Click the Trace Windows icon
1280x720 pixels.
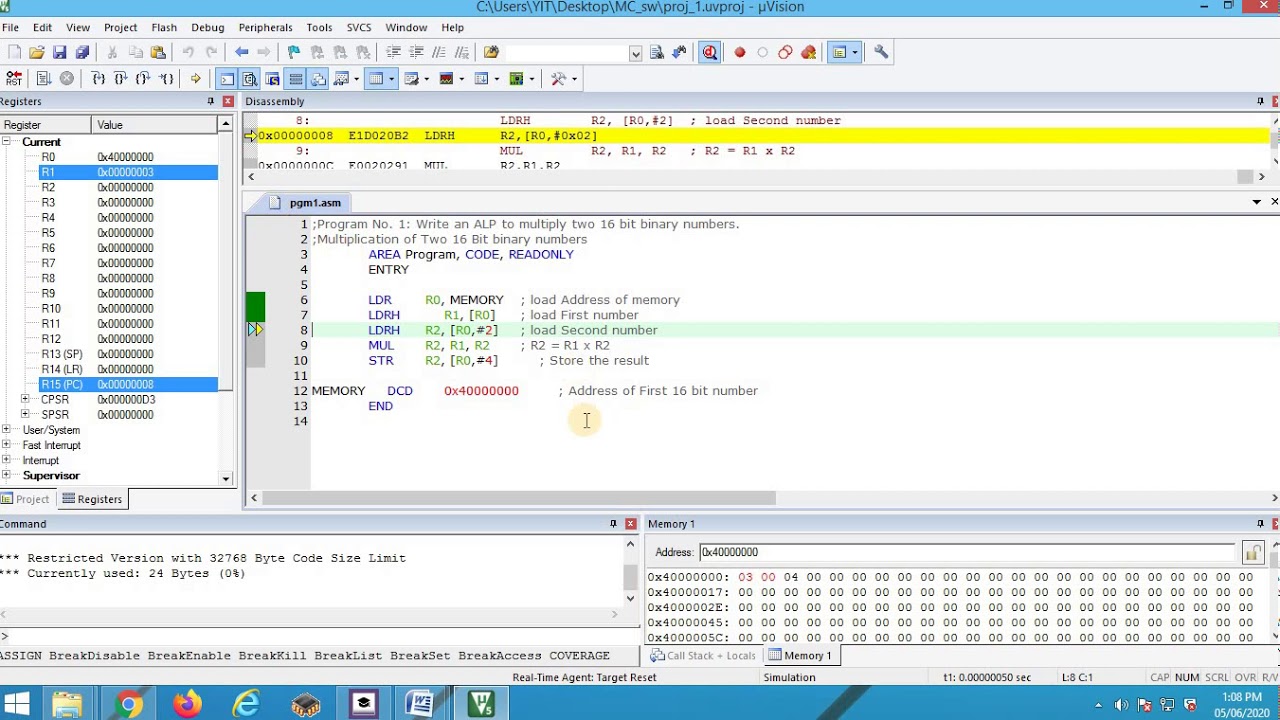point(481,78)
